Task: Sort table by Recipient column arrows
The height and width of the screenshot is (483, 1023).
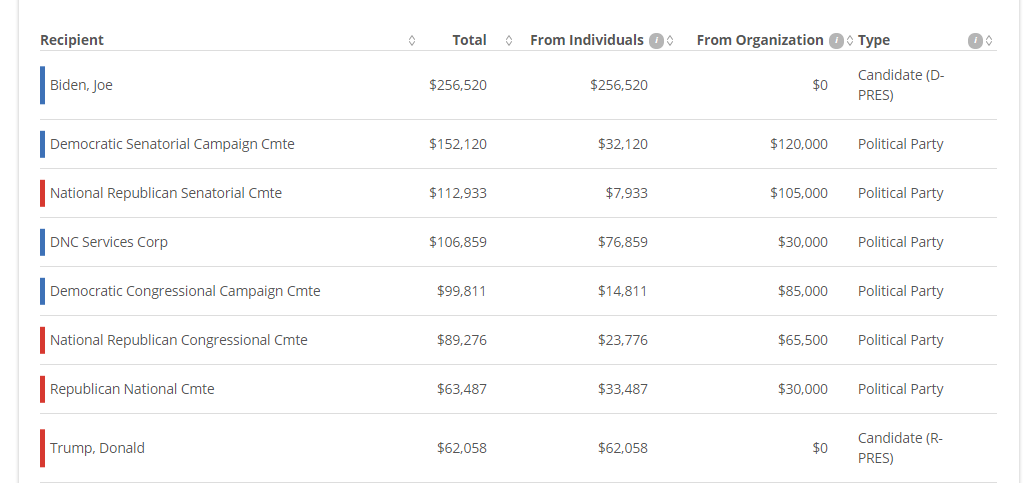Action: 412,40
